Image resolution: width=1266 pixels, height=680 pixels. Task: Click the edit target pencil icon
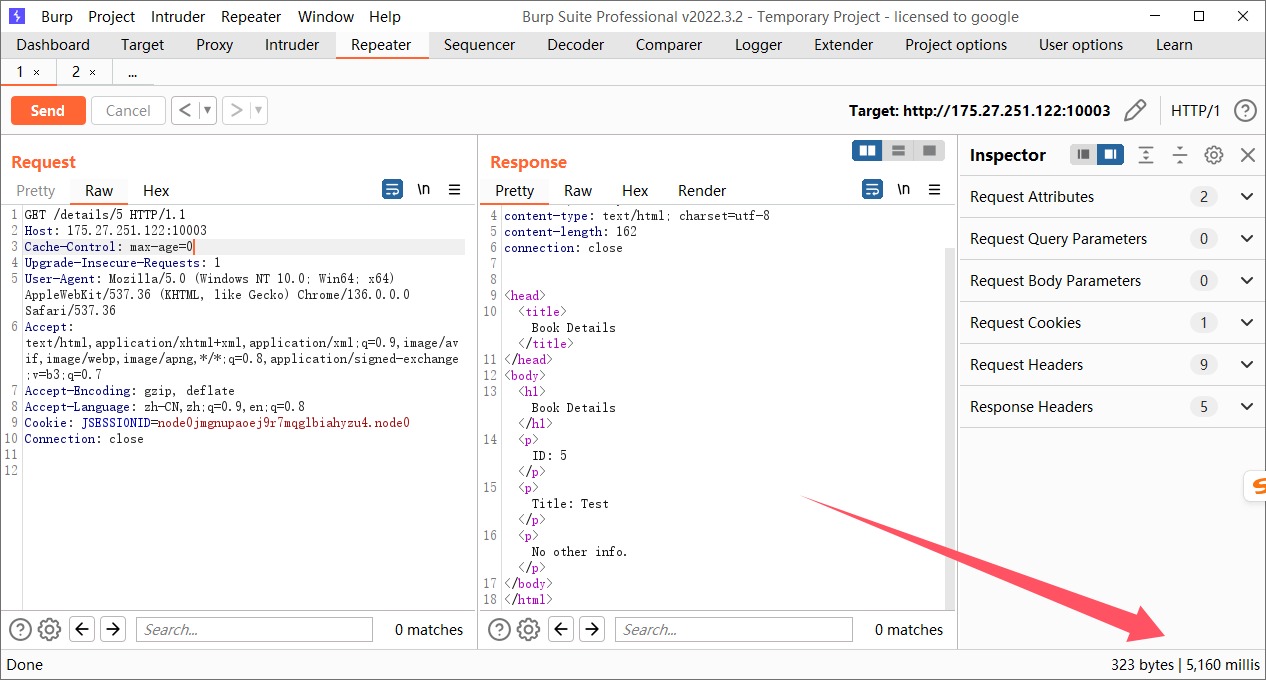click(1134, 111)
